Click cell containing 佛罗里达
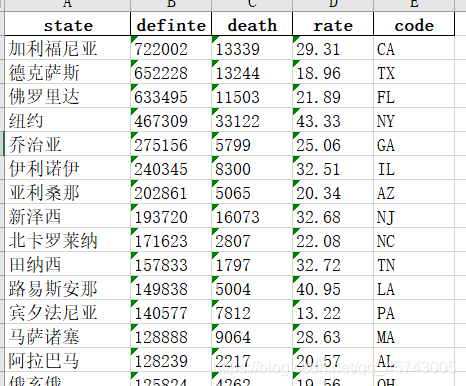This screenshot has width=466, height=386. [x=68, y=96]
